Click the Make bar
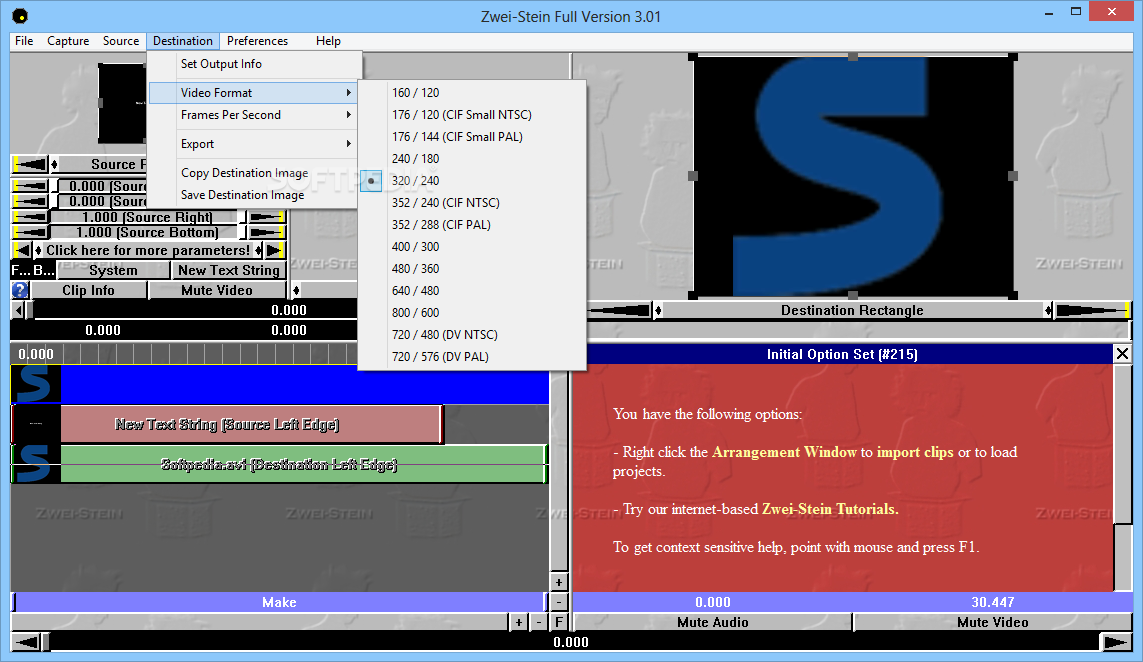1143x662 pixels. 279,602
